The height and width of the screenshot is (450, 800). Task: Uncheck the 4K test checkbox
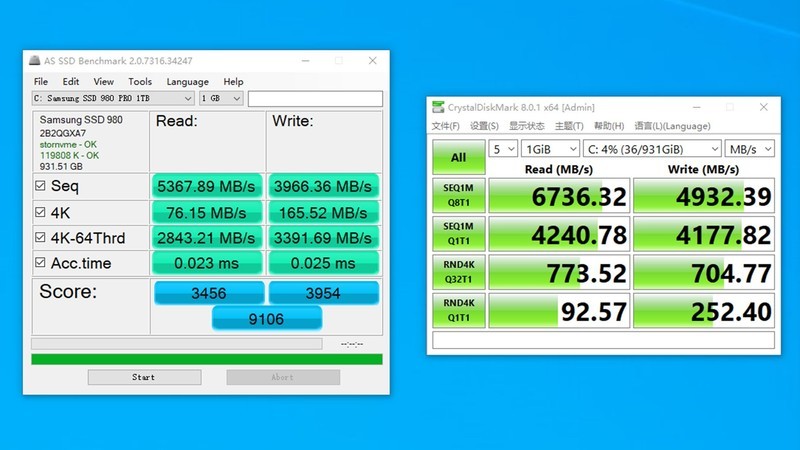(x=40, y=212)
